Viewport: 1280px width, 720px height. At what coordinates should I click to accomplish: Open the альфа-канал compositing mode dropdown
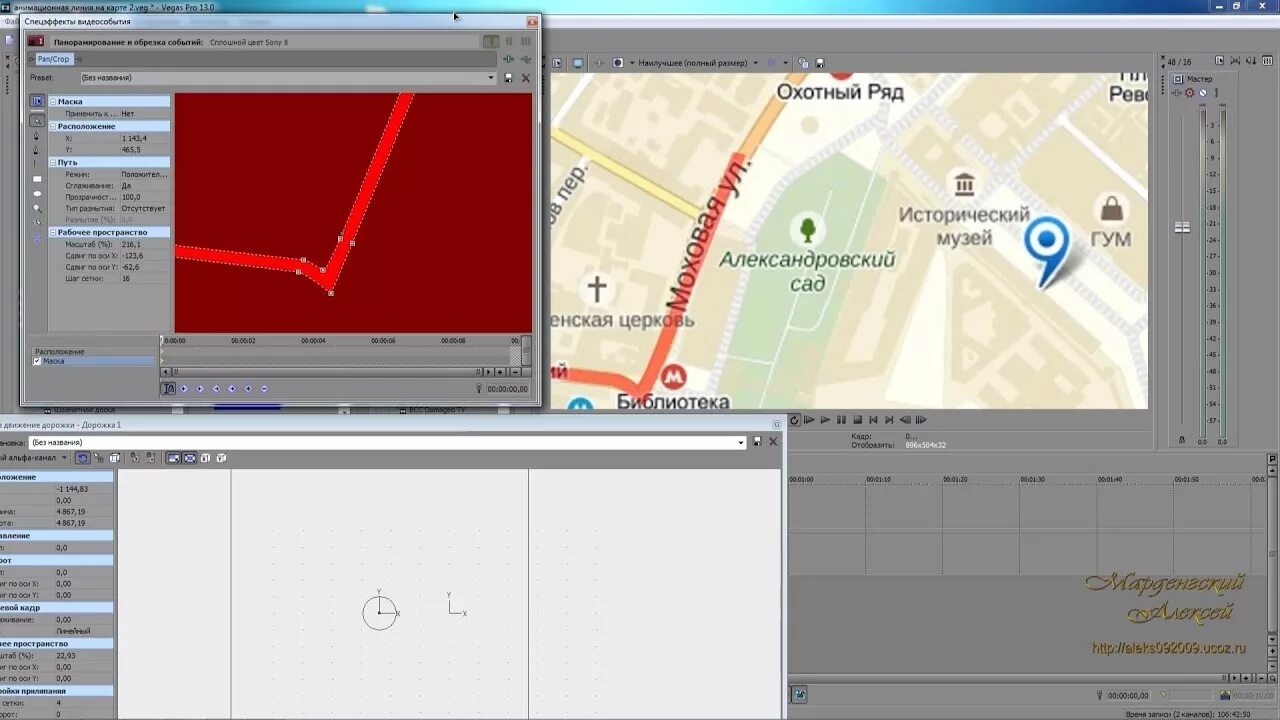pos(64,457)
